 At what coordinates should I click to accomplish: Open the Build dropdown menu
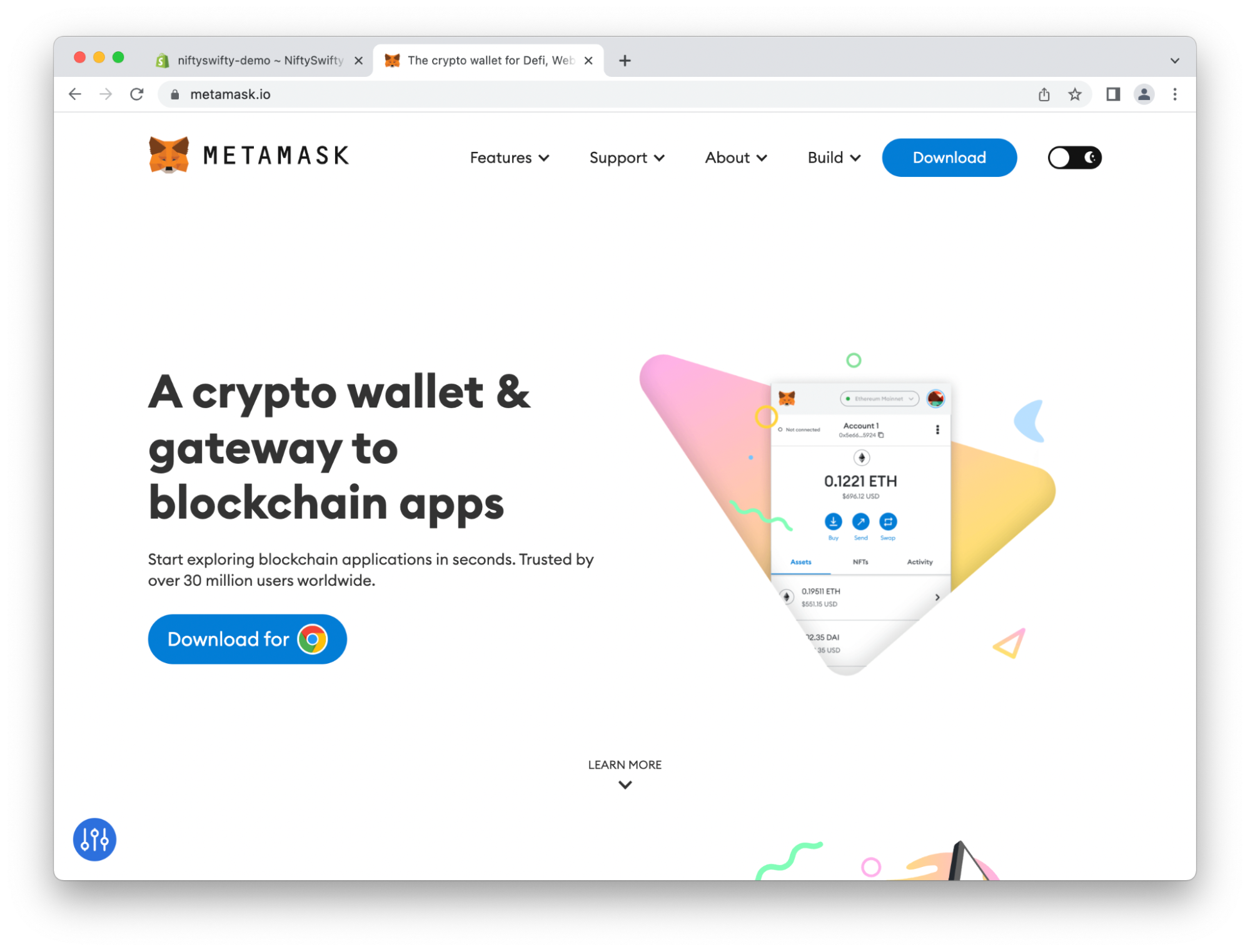coord(834,158)
